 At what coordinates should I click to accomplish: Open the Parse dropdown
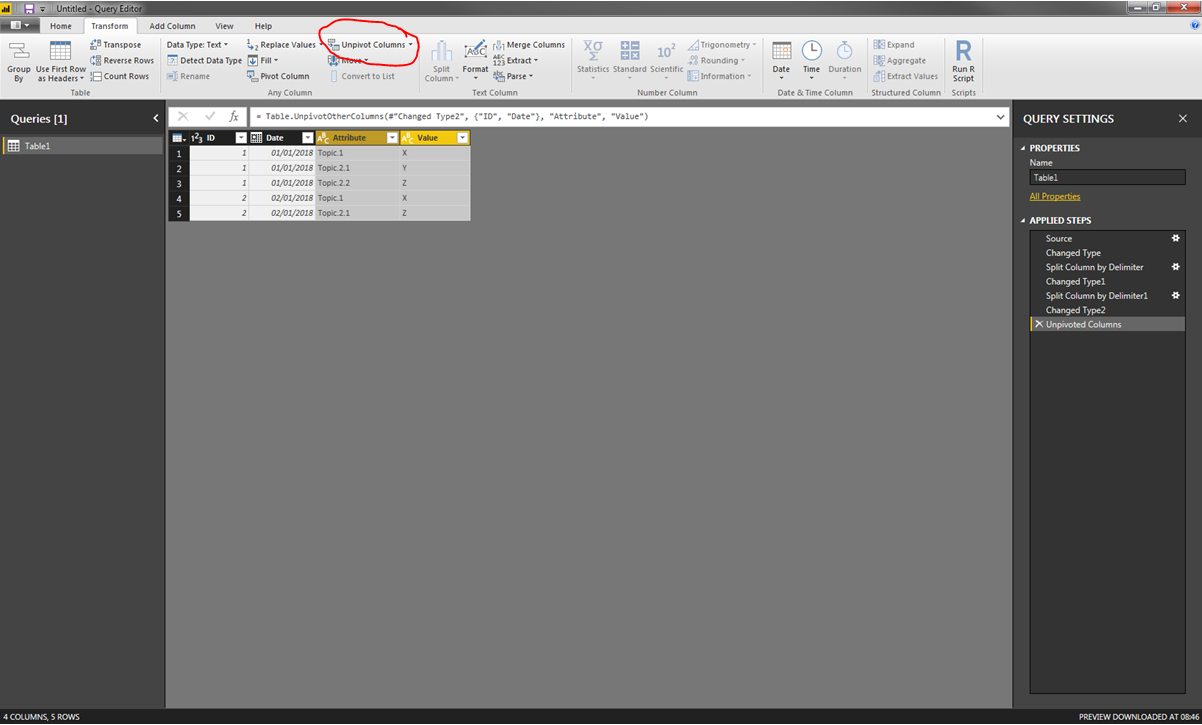(x=513, y=76)
